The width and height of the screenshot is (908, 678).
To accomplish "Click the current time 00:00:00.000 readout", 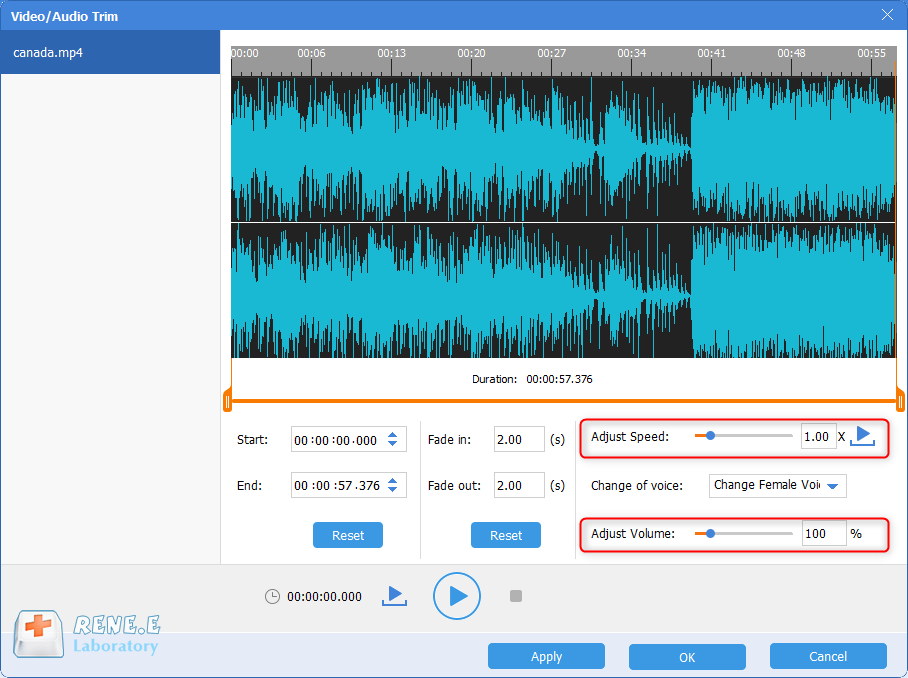I will click(324, 596).
